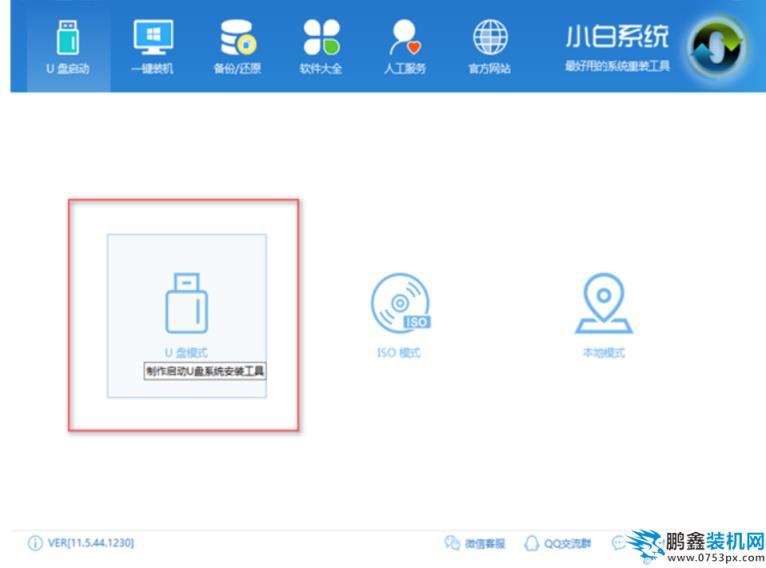
Task: Click the version info icon
Action: pos(35,543)
